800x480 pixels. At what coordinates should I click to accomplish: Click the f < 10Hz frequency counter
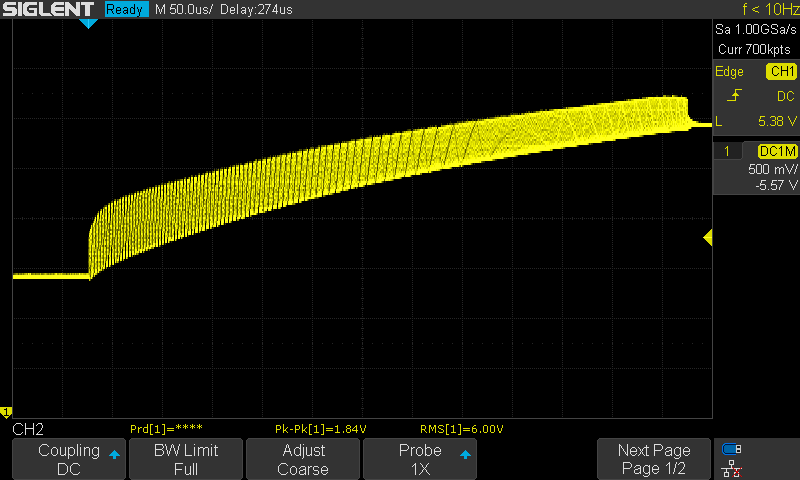(x=770, y=9)
